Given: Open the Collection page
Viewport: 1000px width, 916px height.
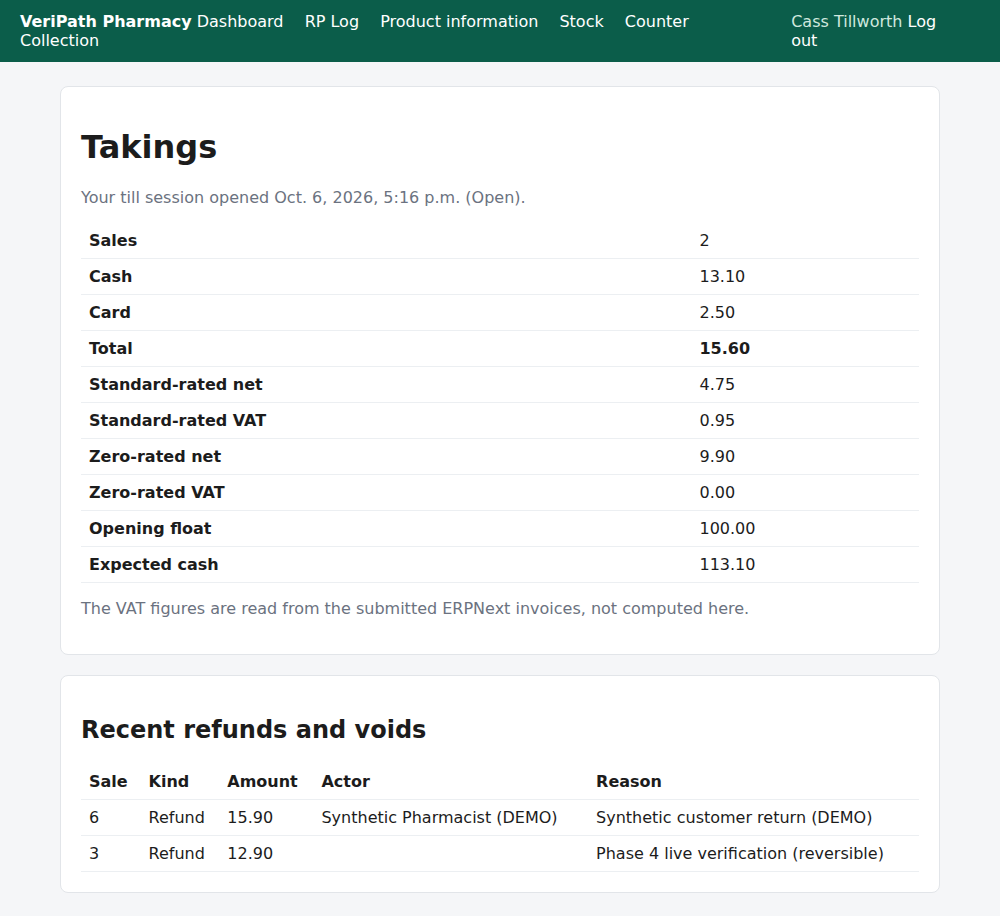Looking at the screenshot, I should pos(59,40).
